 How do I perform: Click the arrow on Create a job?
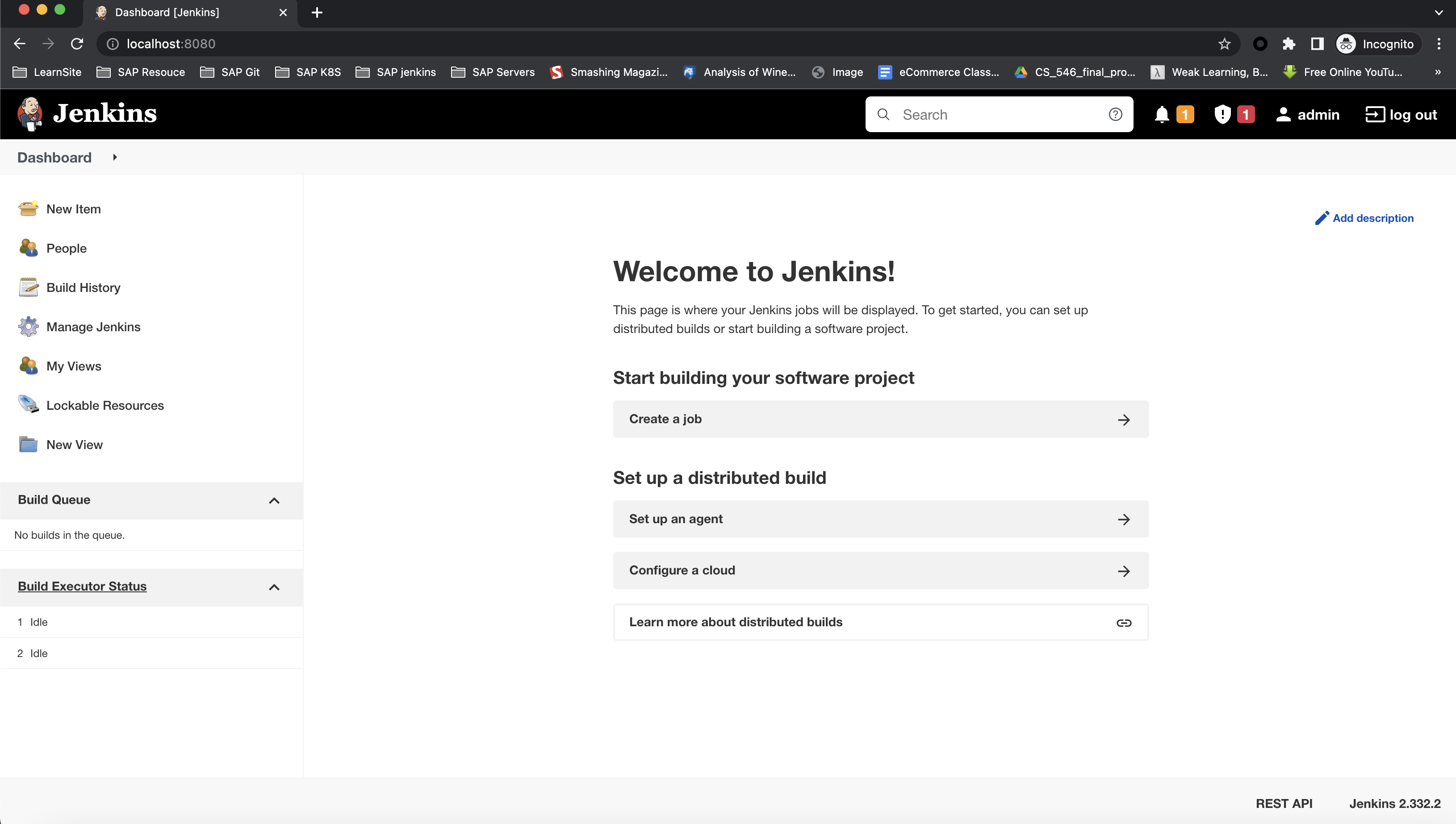pyautogui.click(x=1124, y=420)
